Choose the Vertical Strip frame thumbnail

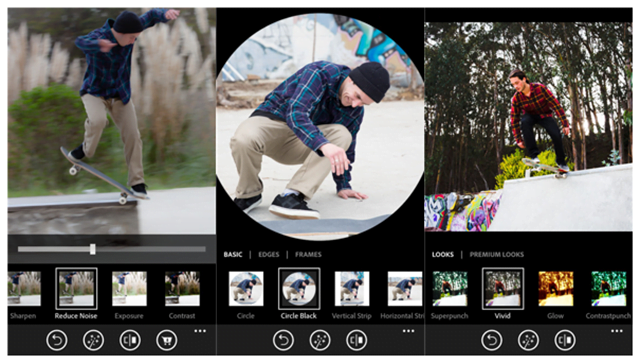pos(352,289)
